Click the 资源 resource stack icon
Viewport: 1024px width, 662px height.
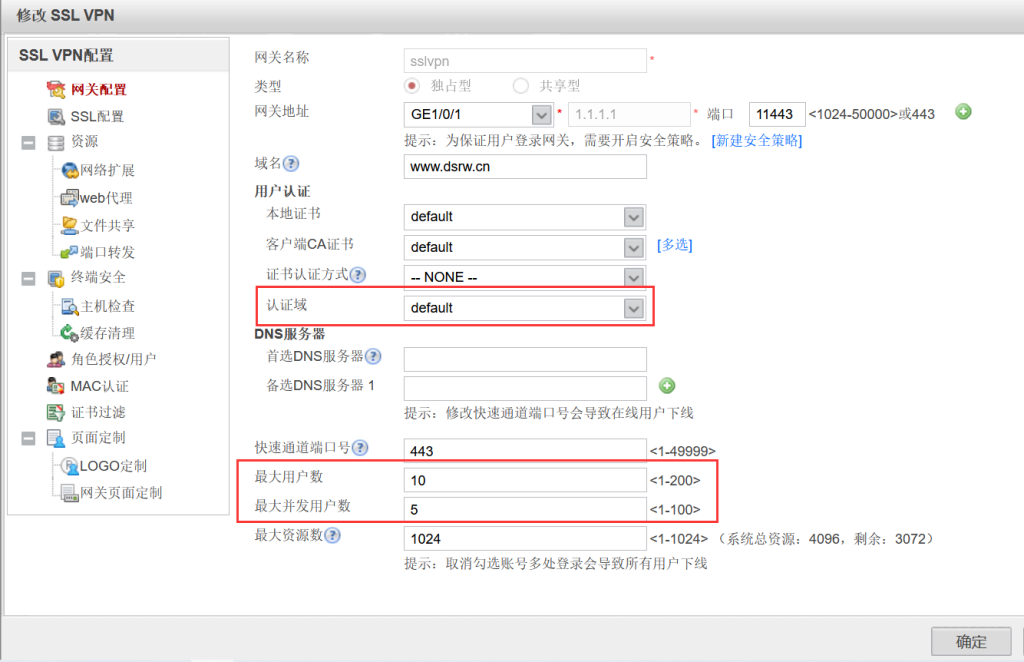click(x=56, y=142)
